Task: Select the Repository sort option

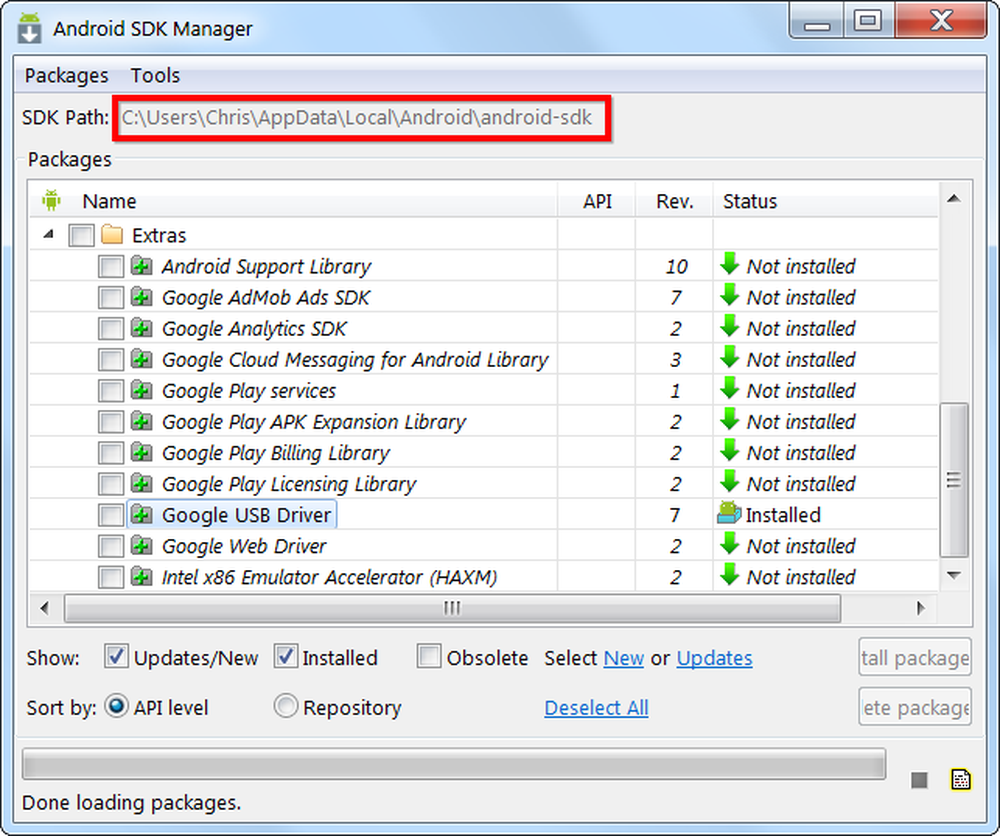Action: click(286, 706)
